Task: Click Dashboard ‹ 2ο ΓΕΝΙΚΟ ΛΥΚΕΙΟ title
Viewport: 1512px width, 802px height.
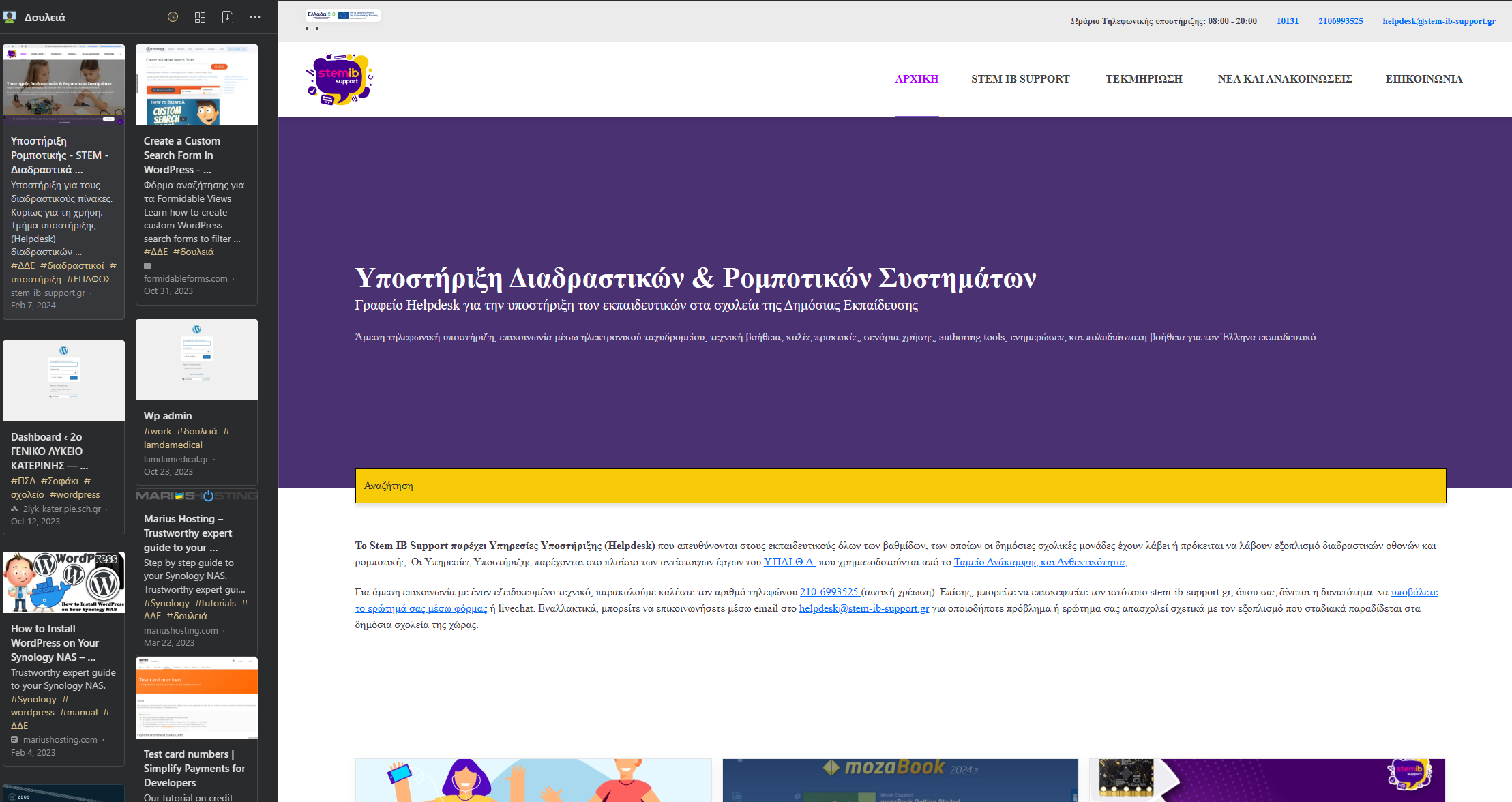Action: (x=49, y=451)
